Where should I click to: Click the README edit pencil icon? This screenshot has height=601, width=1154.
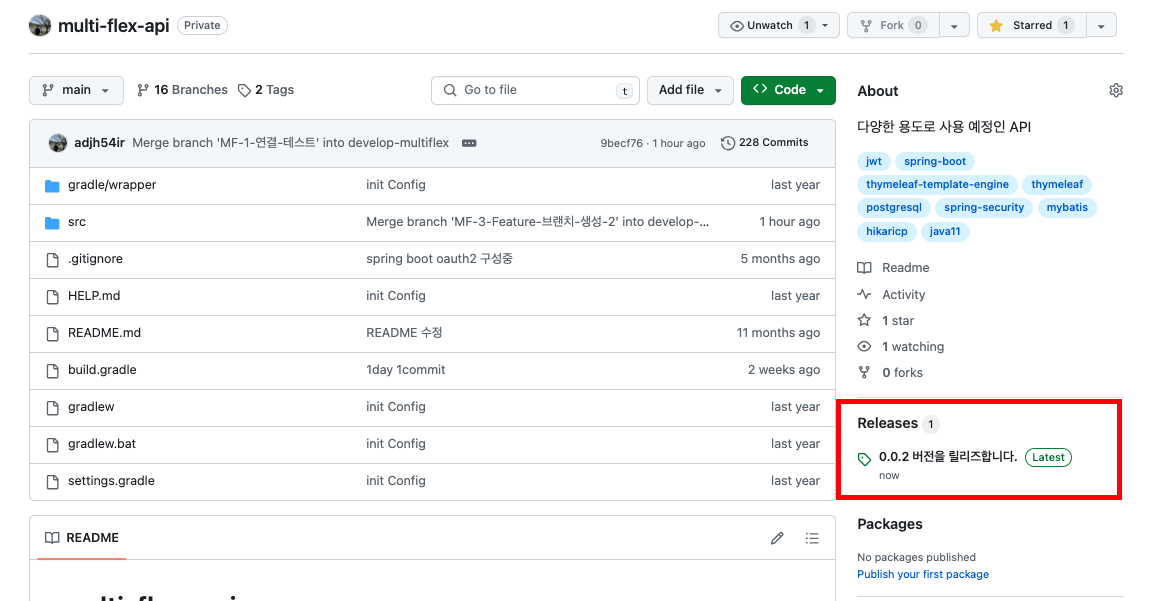(x=777, y=538)
